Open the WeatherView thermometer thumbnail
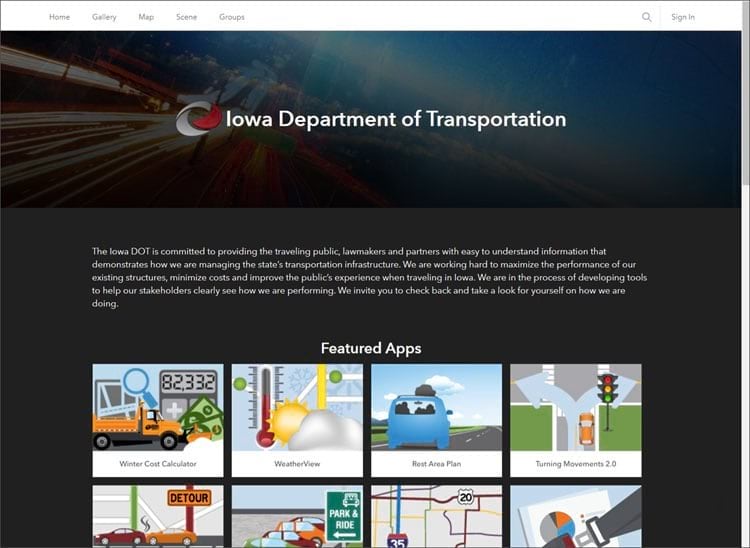 coord(297,407)
